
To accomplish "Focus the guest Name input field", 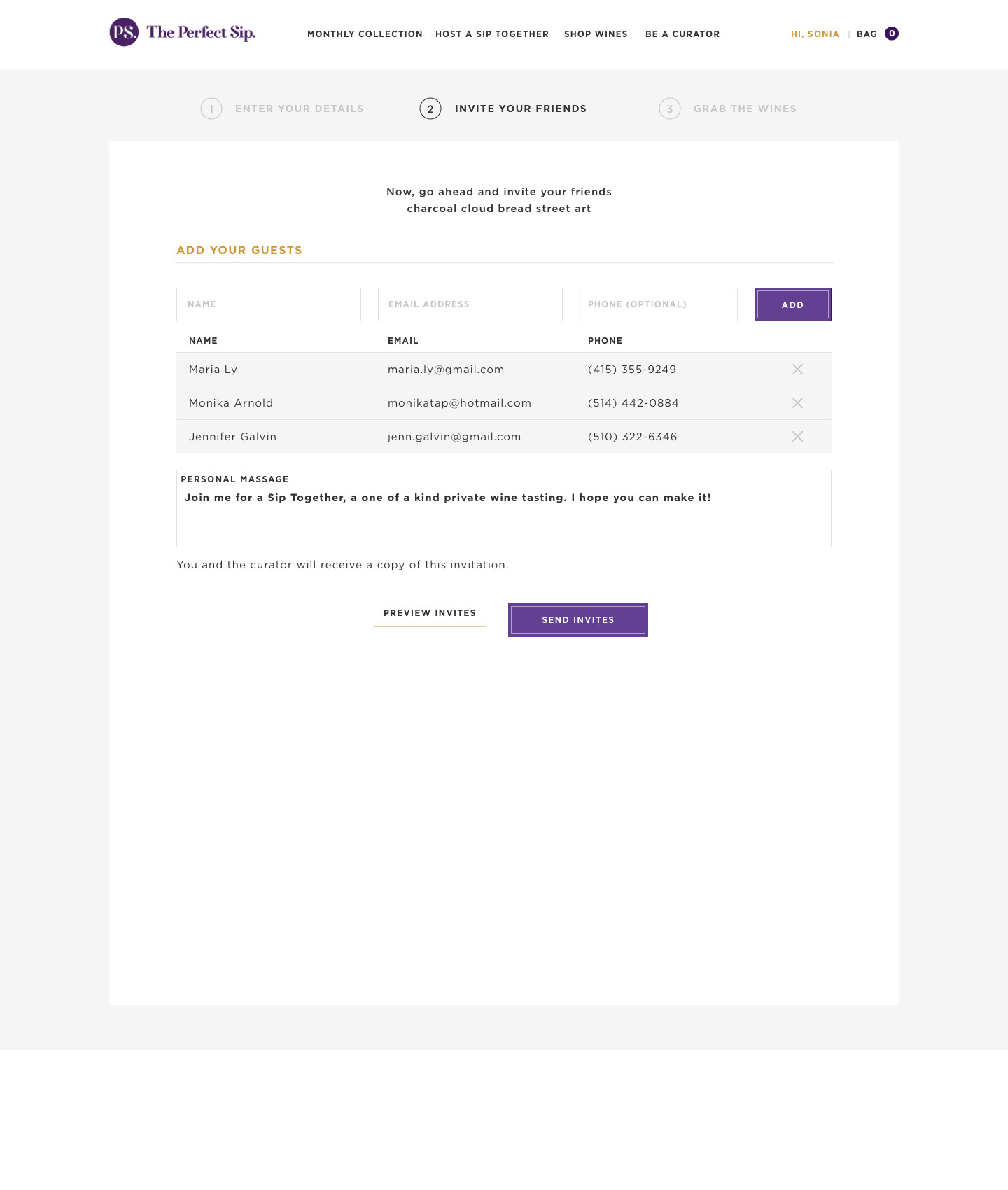I will [x=269, y=304].
